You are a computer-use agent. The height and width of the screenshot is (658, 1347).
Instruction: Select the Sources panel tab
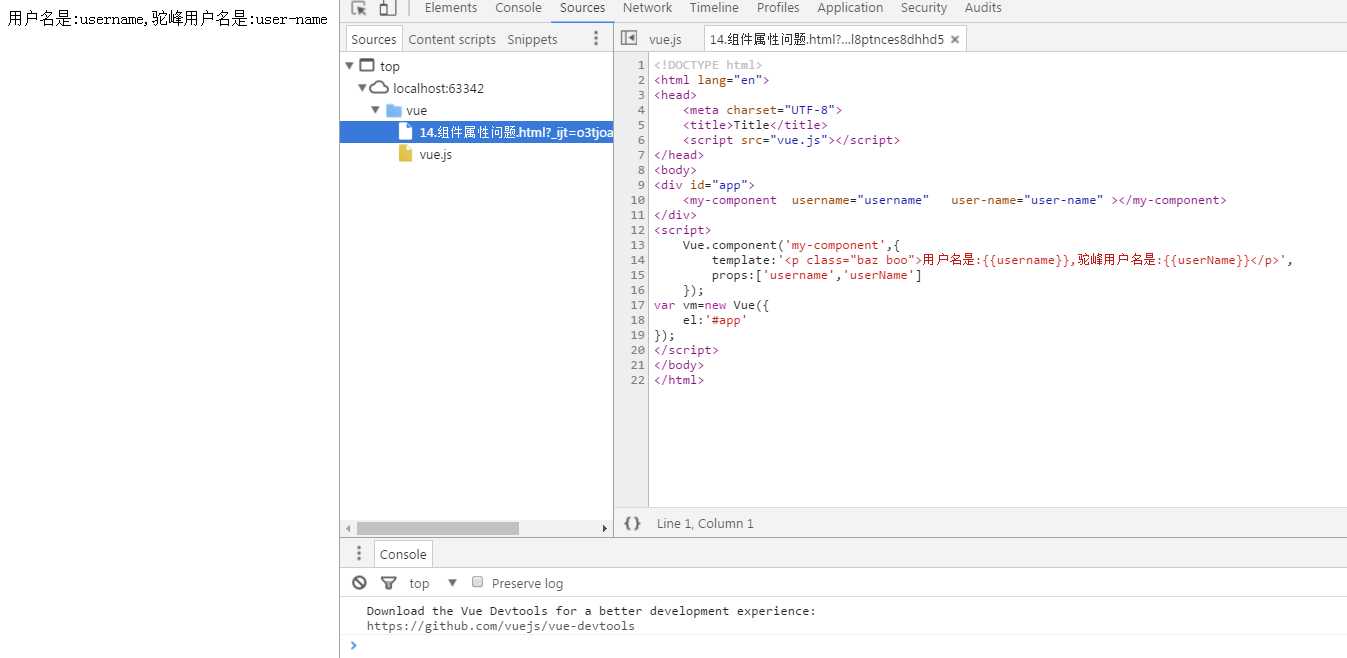pos(582,8)
